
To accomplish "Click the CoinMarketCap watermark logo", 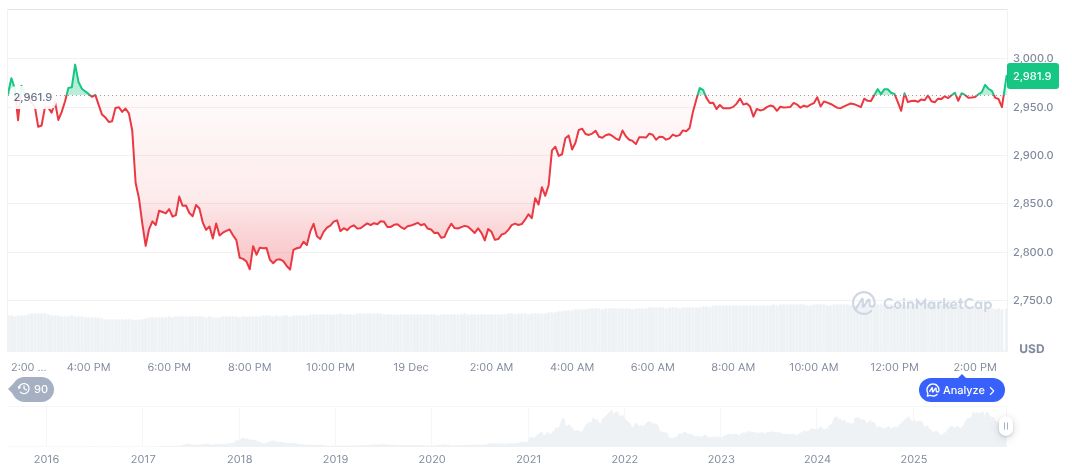I will click(864, 302).
